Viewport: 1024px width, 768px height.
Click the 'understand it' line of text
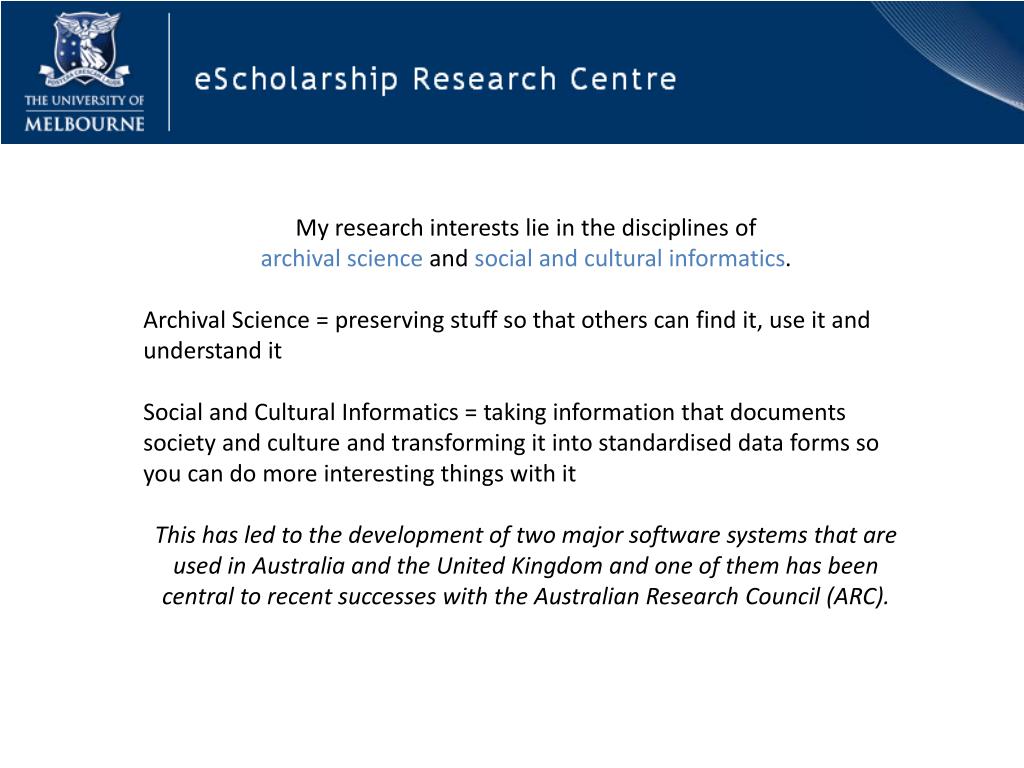click(x=212, y=351)
